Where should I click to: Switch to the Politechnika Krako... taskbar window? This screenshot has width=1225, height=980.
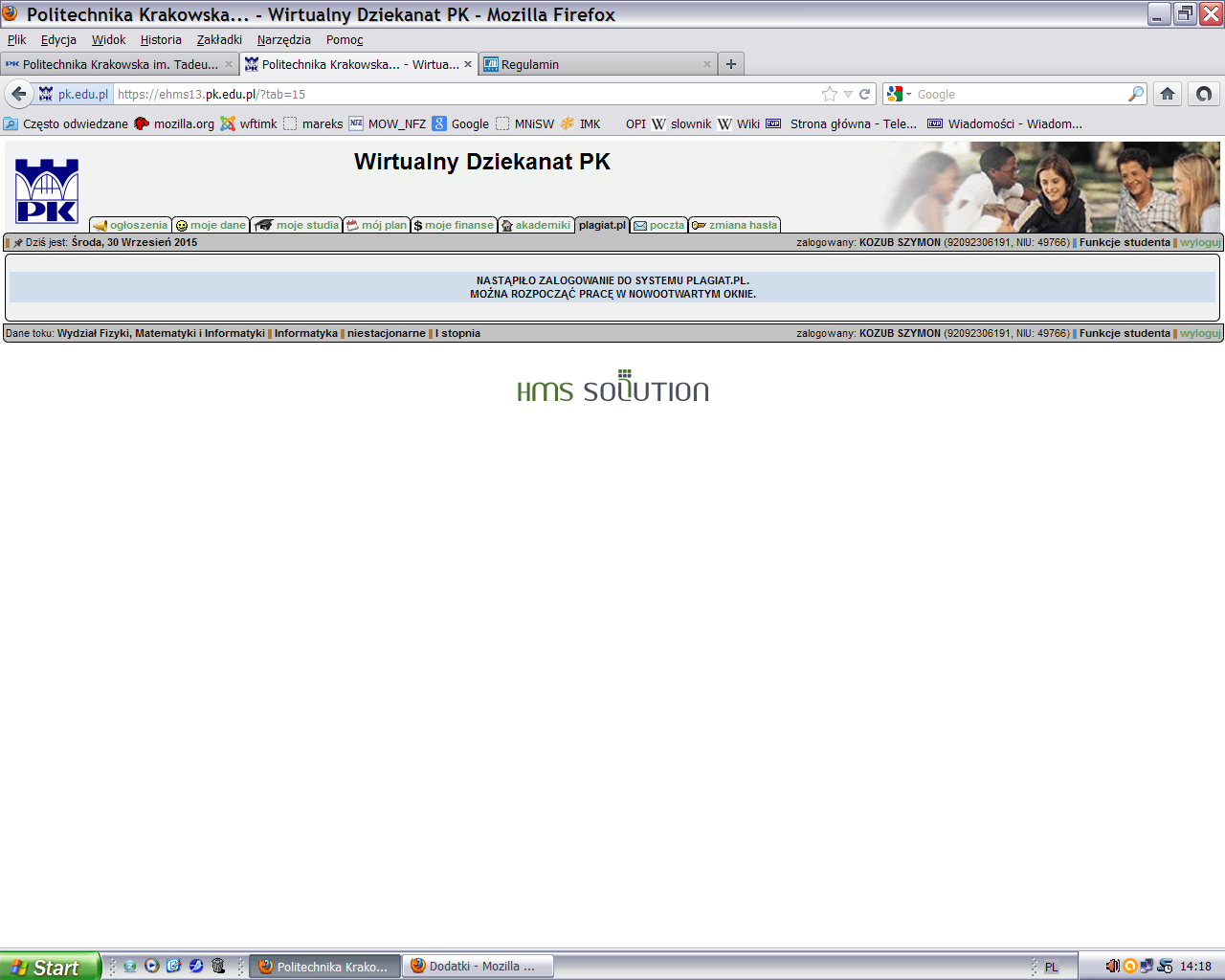point(324,967)
